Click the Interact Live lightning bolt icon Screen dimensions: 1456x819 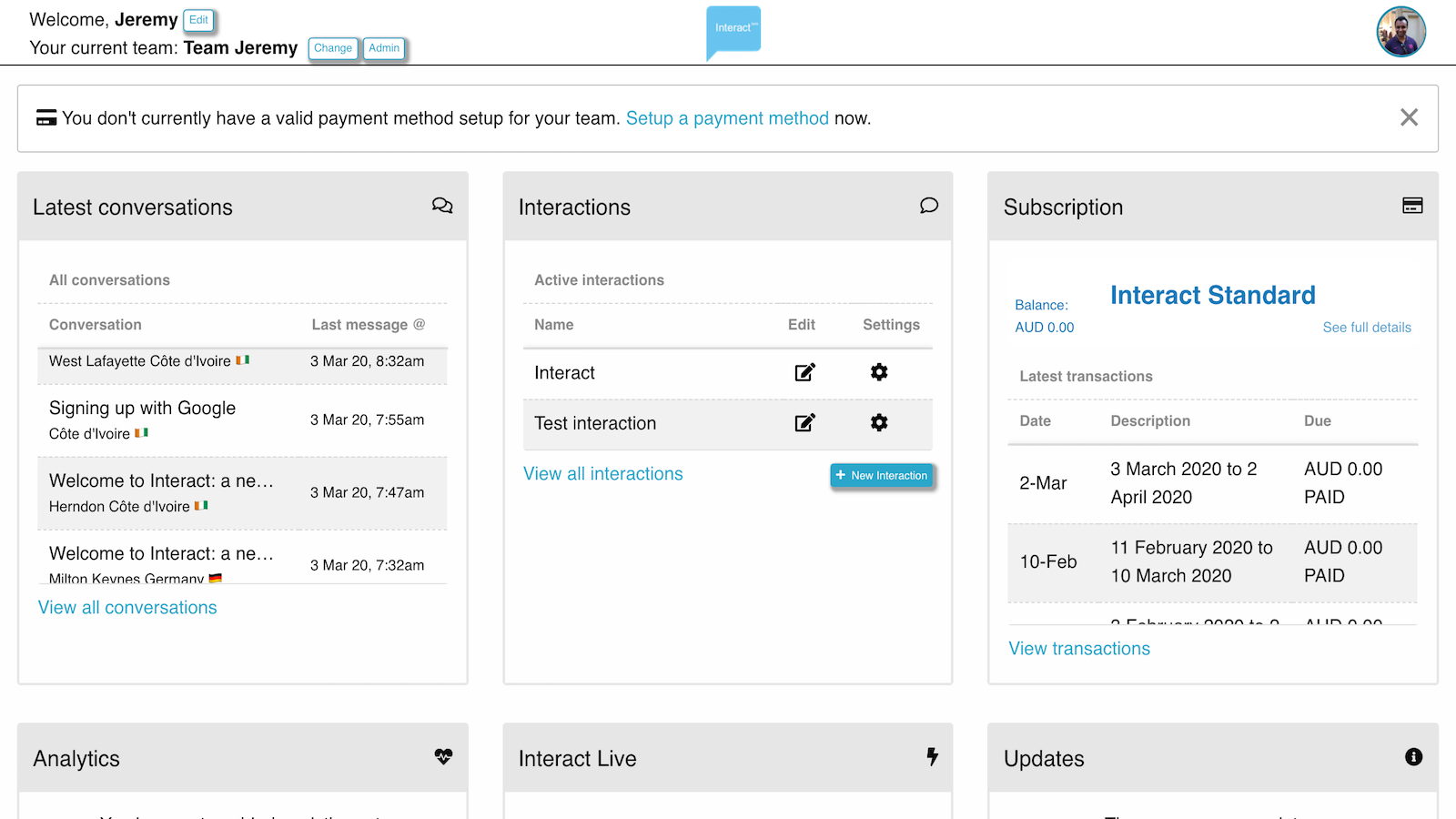(932, 756)
